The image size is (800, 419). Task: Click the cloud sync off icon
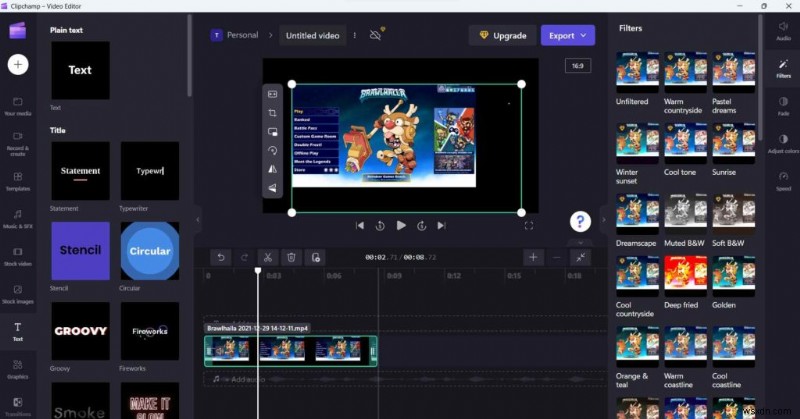(376, 35)
